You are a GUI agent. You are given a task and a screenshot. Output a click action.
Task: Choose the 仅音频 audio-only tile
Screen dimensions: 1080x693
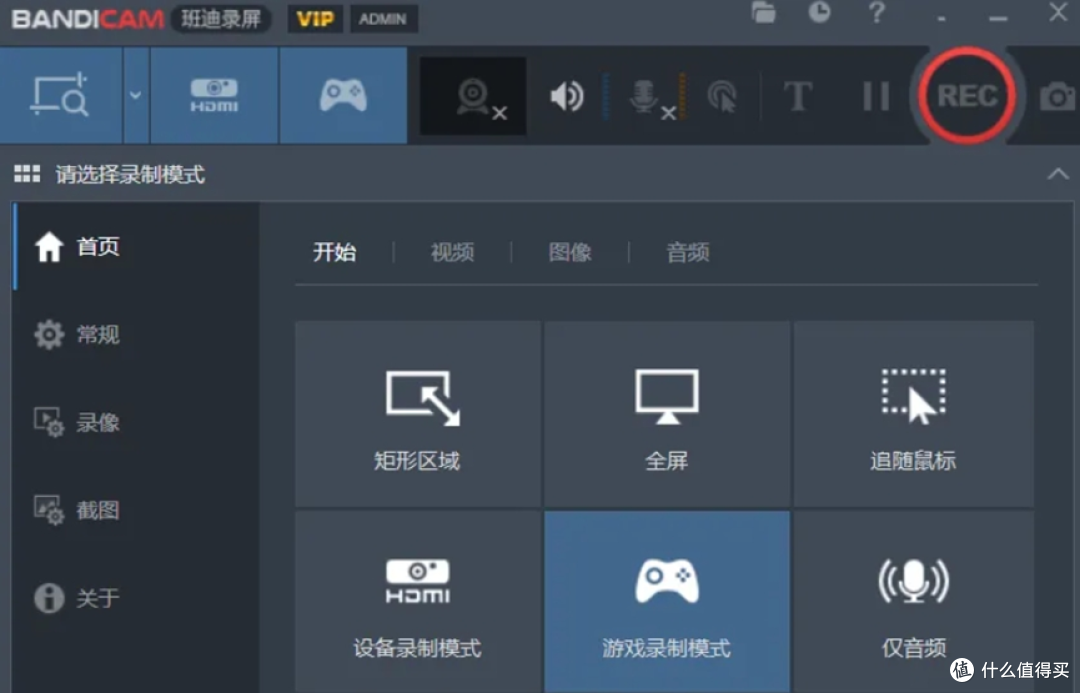click(913, 601)
